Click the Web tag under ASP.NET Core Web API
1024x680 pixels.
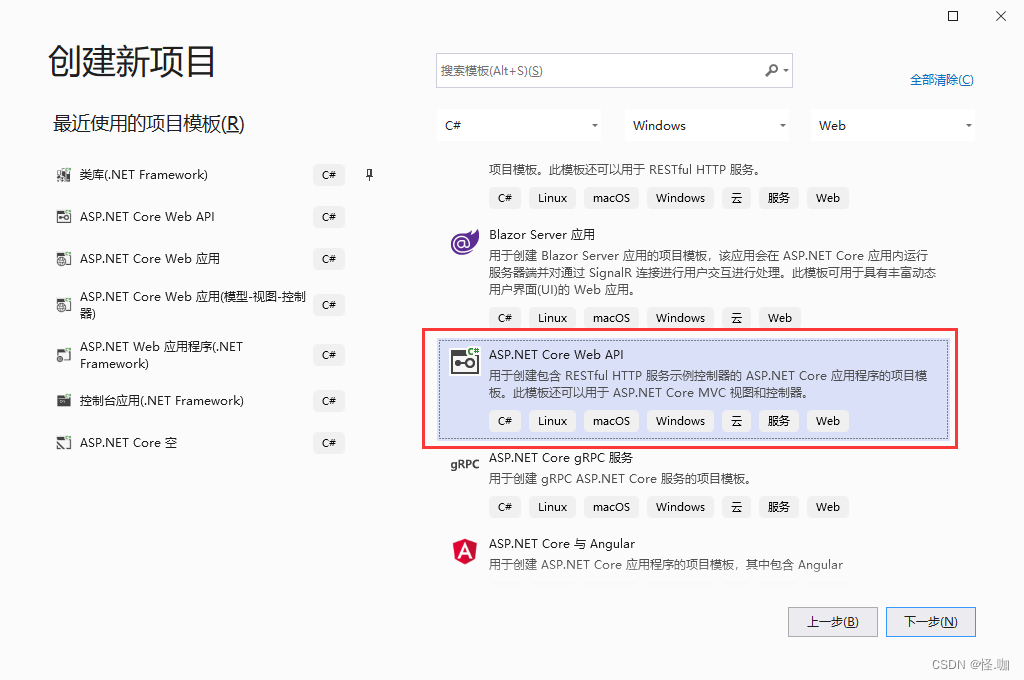[827, 421]
